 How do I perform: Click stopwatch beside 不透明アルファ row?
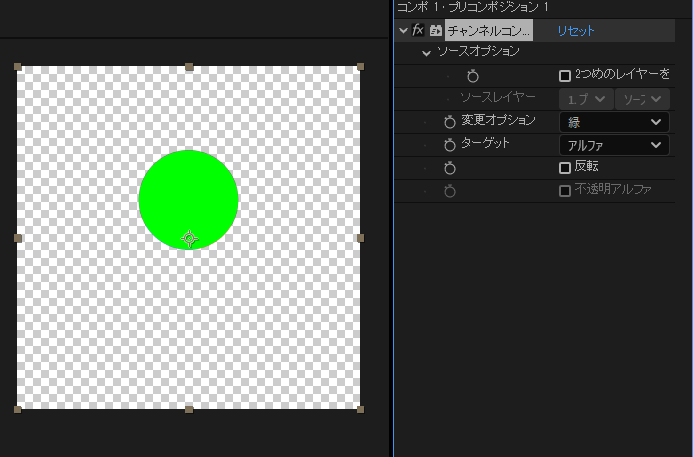(450, 190)
